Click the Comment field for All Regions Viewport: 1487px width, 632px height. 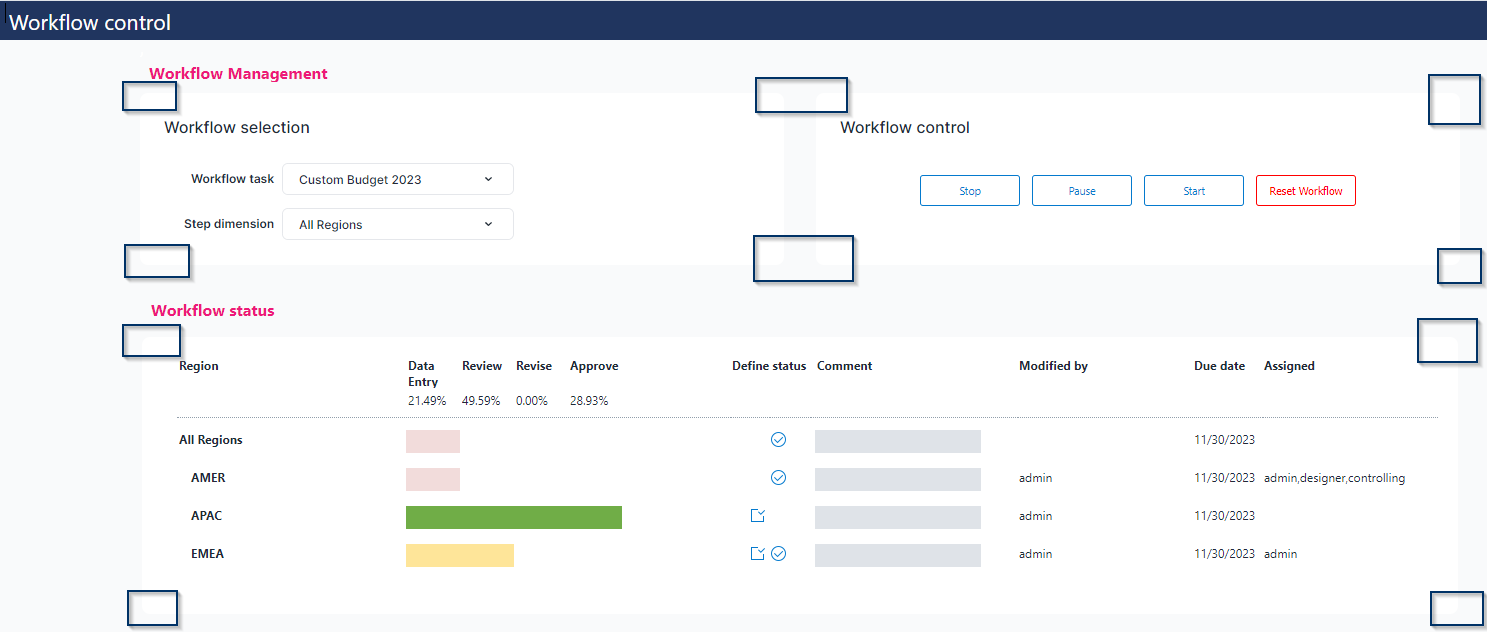tap(897, 441)
